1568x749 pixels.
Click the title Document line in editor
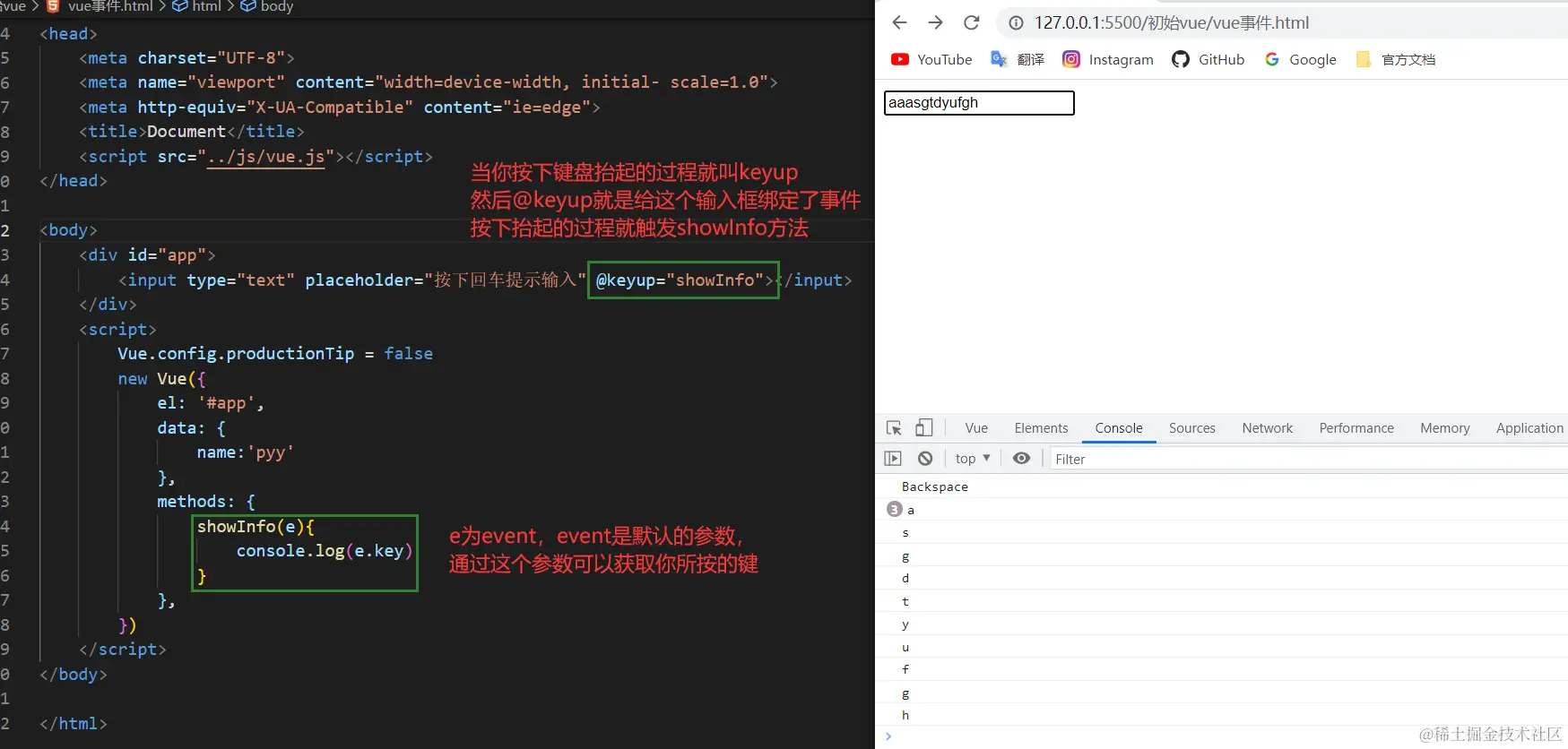192,132
